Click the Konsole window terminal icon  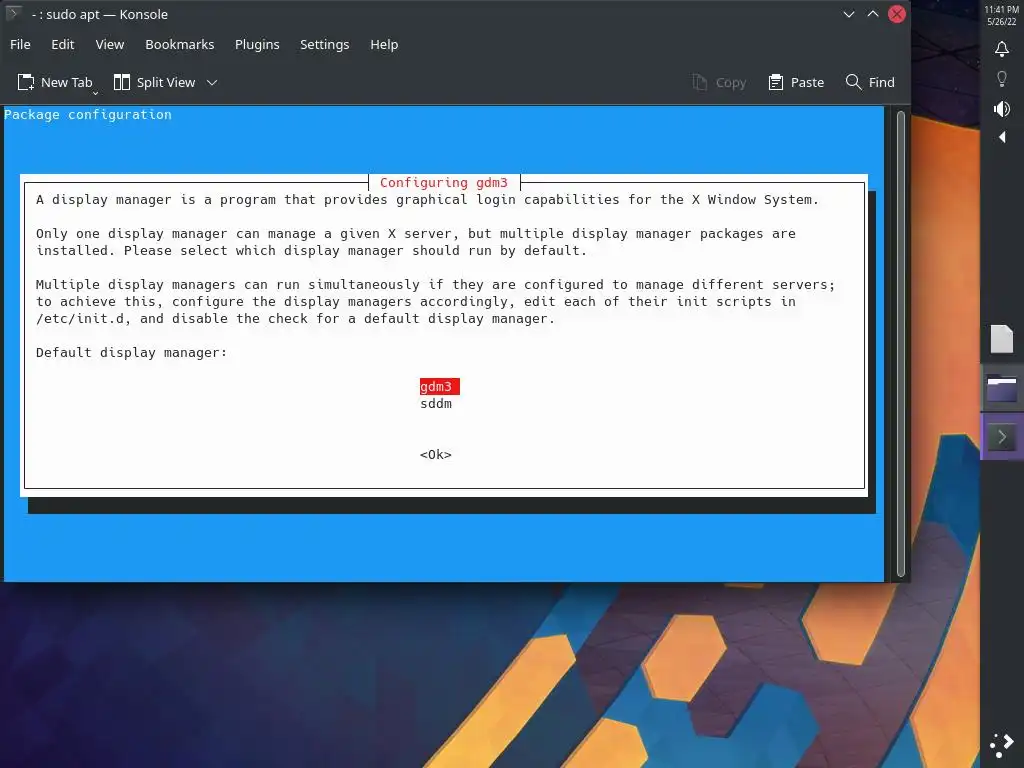pyautogui.click(x=13, y=14)
